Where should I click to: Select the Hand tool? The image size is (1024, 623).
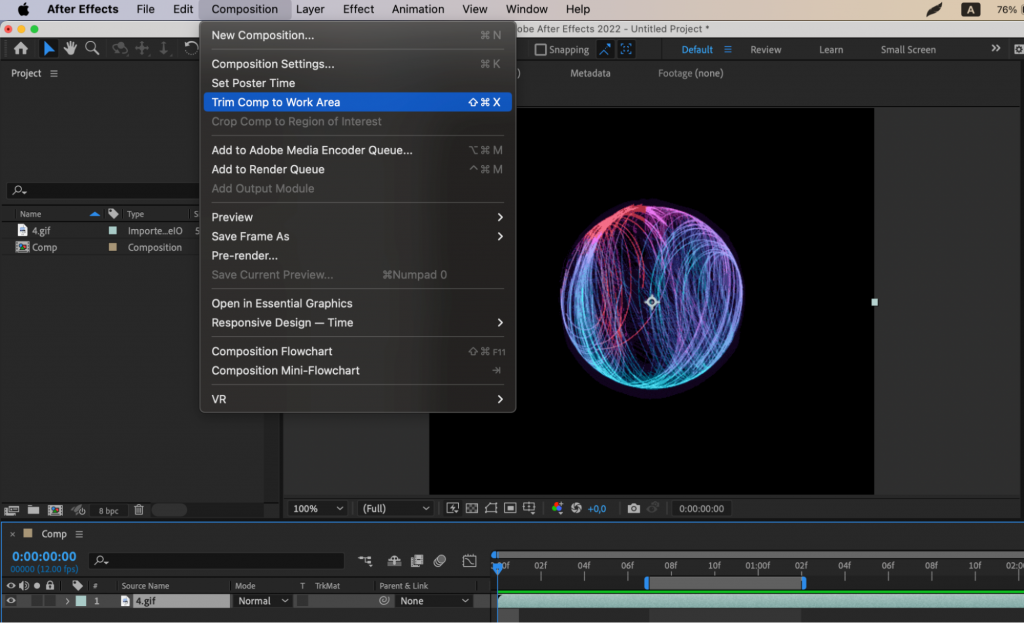[70, 48]
